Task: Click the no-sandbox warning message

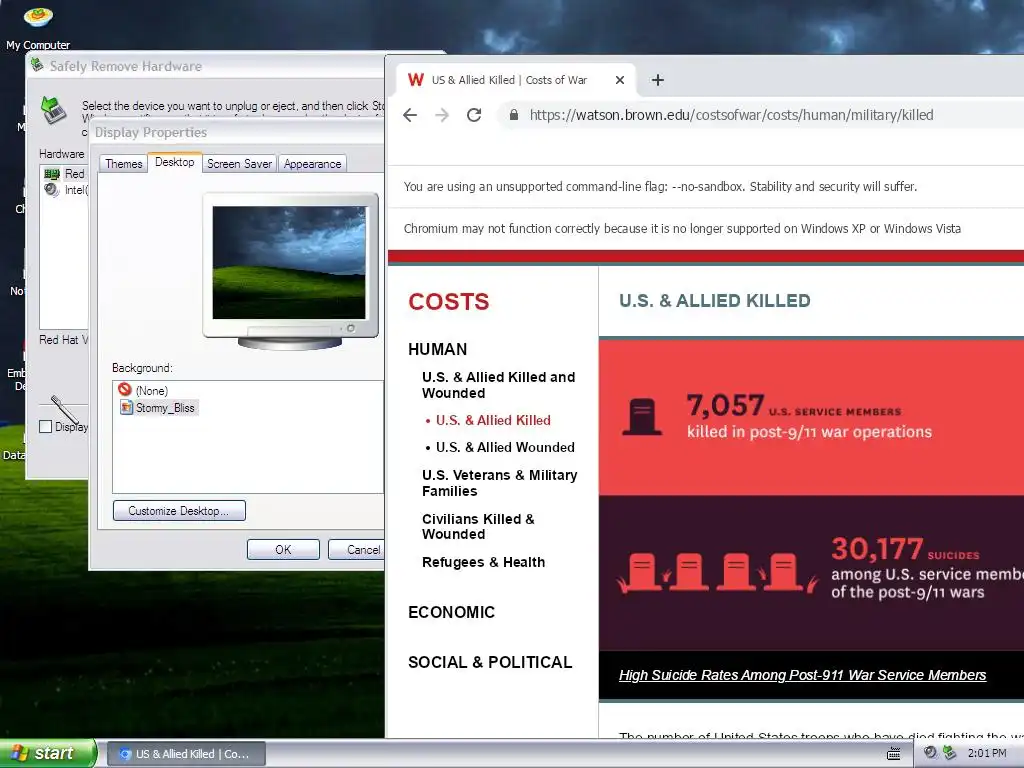Action: point(660,187)
